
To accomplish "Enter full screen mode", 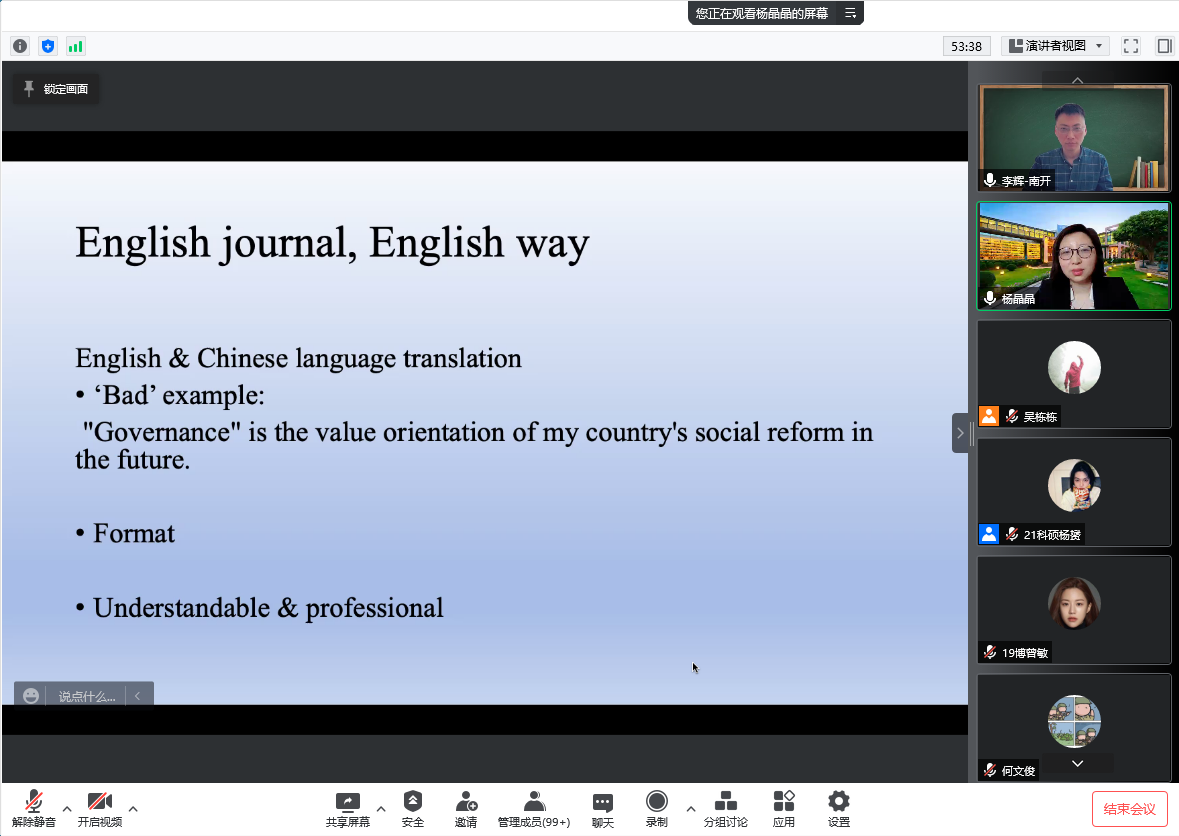I will (x=1131, y=46).
